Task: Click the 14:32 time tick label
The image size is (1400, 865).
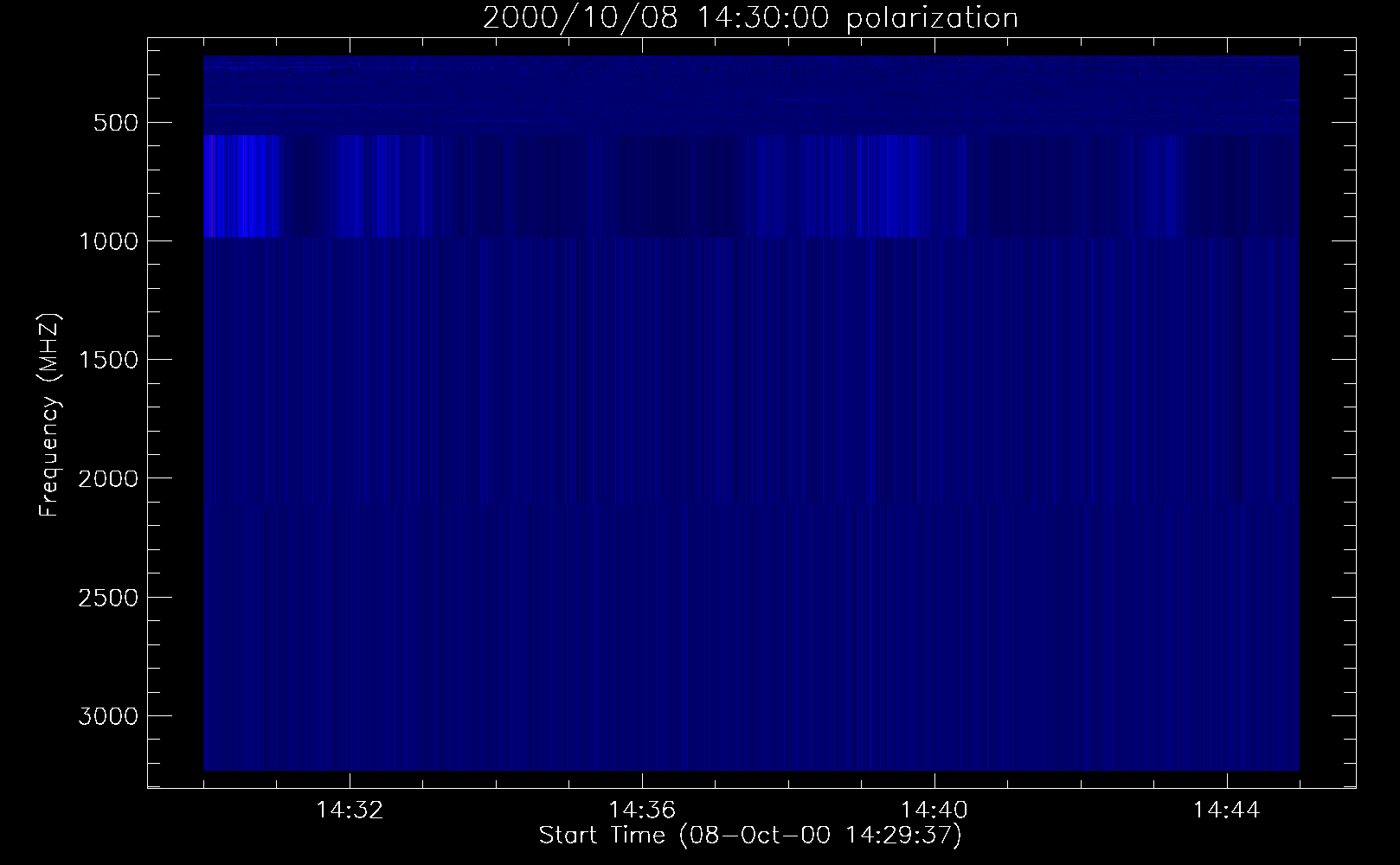Action: click(350, 811)
